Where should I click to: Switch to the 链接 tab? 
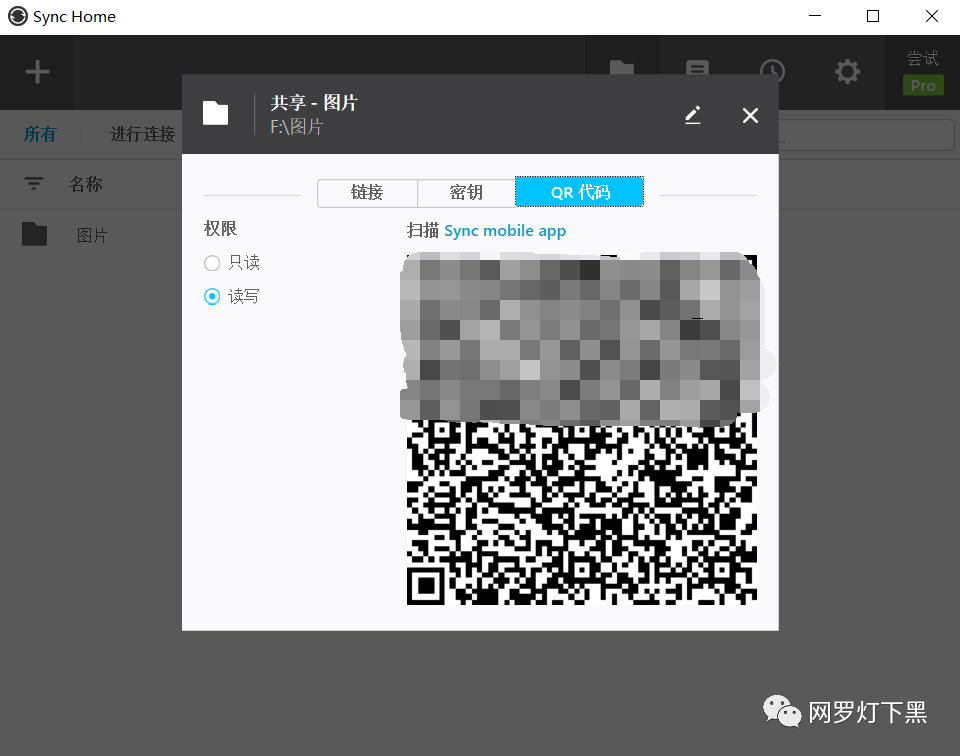coord(367,193)
